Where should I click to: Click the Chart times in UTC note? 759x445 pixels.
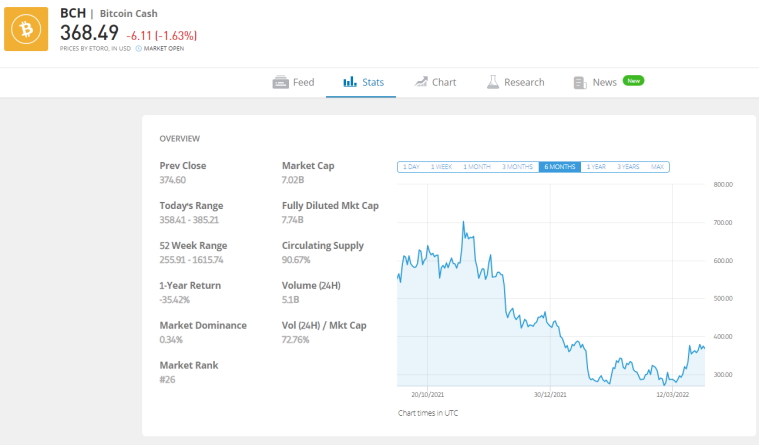(x=428, y=413)
